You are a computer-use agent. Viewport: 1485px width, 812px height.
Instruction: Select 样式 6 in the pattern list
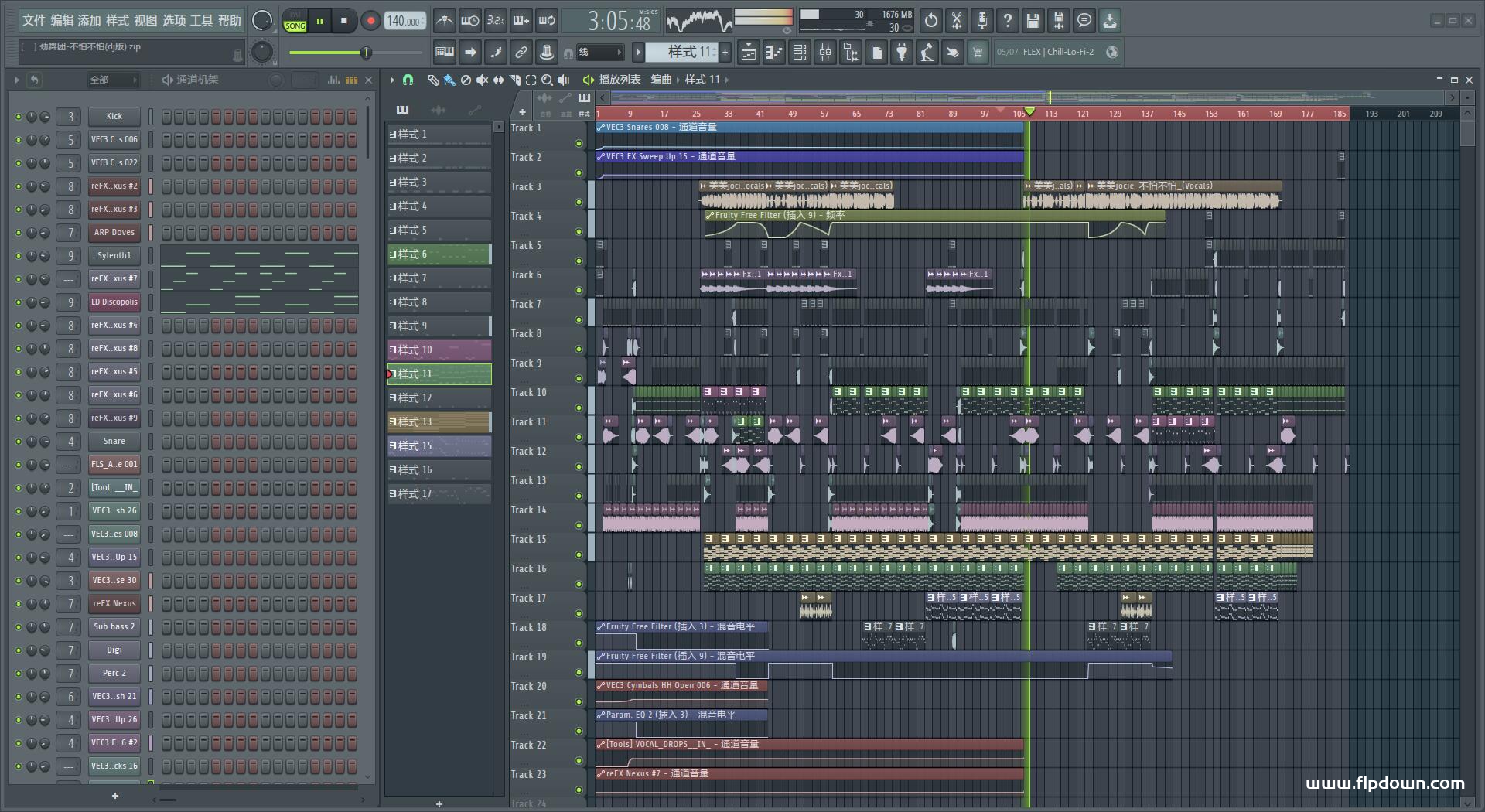[x=439, y=254]
